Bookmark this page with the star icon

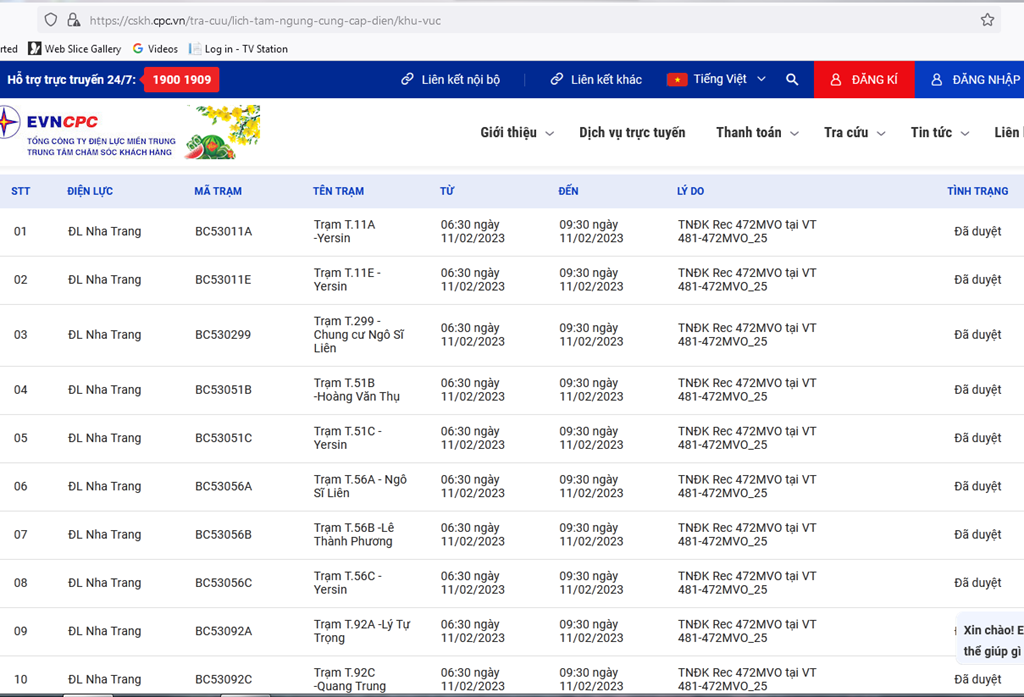pyautogui.click(x=987, y=20)
